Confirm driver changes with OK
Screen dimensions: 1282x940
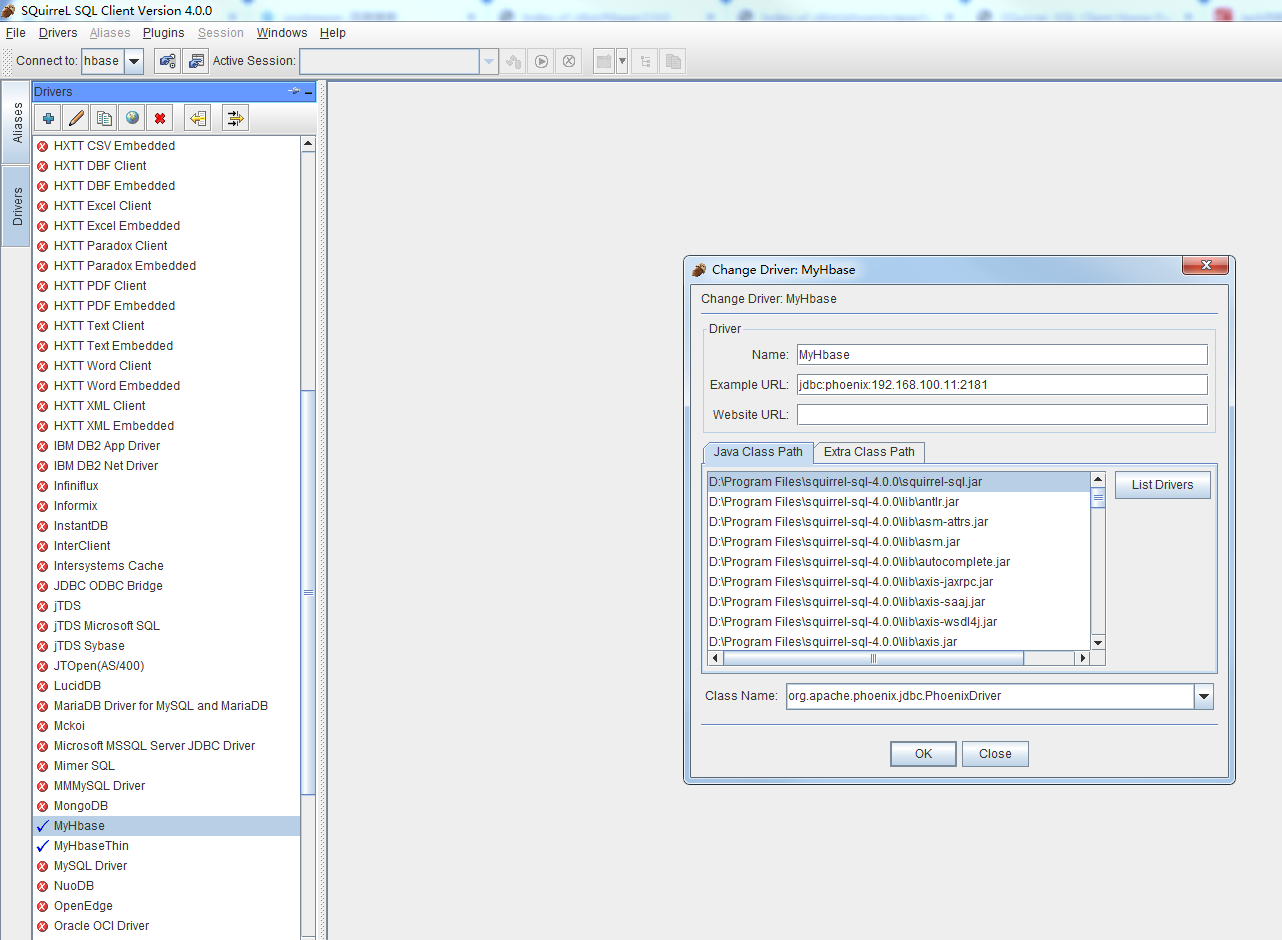[923, 754]
